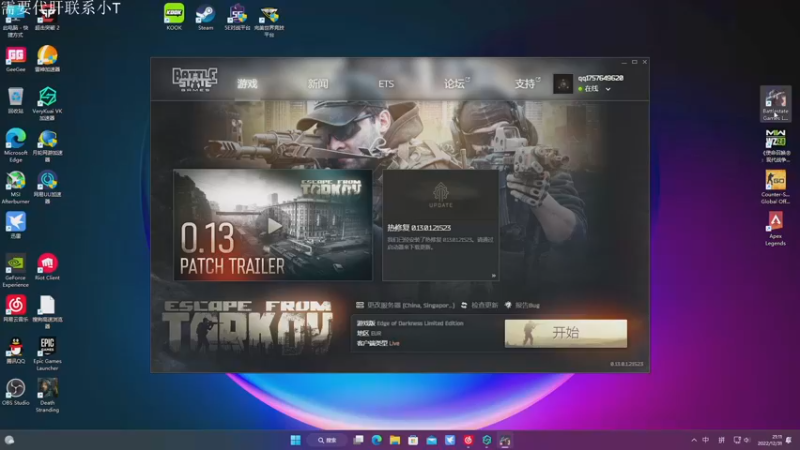Show hidden system tray icons
This screenshot has width=800, height=450.
coord(694,440)
